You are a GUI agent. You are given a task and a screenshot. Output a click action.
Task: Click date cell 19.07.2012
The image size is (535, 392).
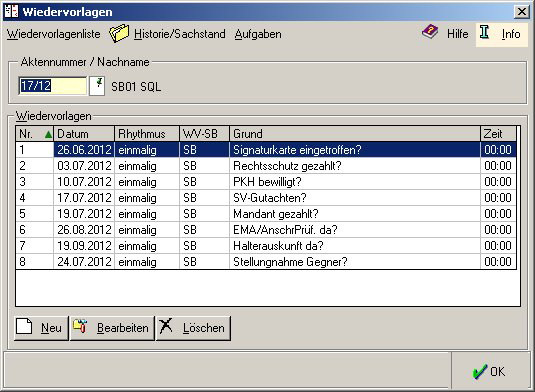pyautogui.click(x=84, y=214)
